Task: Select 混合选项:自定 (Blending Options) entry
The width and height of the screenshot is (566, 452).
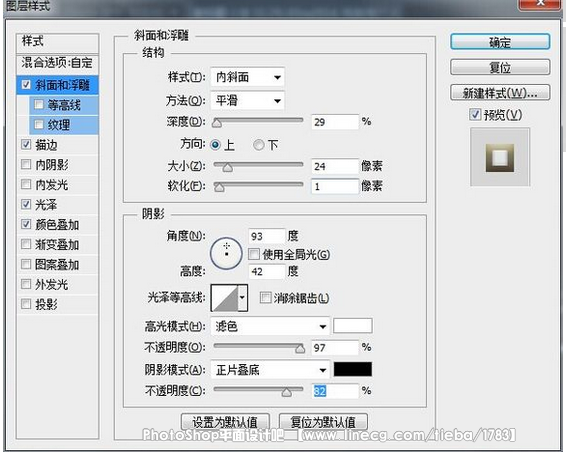Action: [x=57, y=63]
